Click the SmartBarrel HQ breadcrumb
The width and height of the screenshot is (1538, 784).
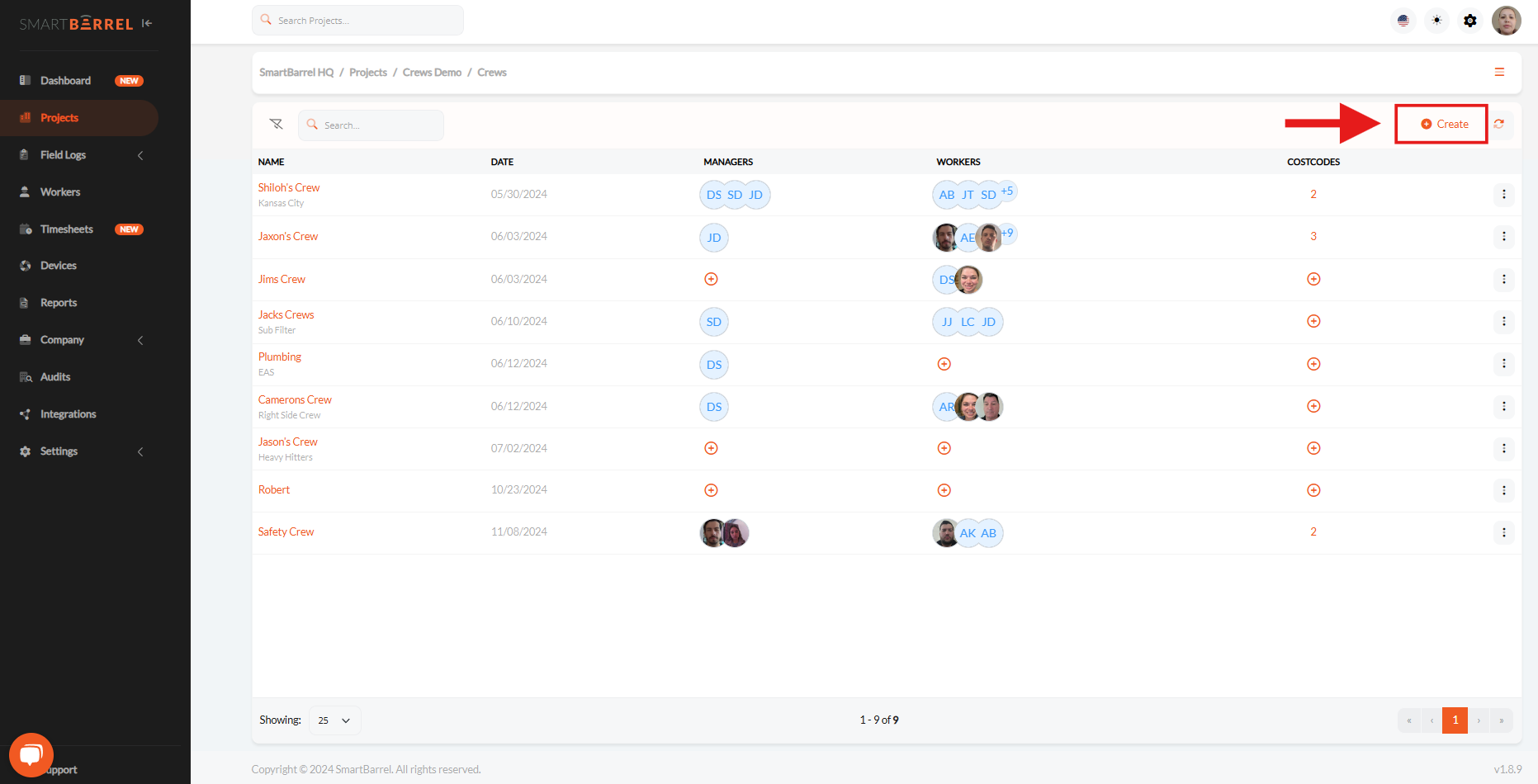(296, 73)
